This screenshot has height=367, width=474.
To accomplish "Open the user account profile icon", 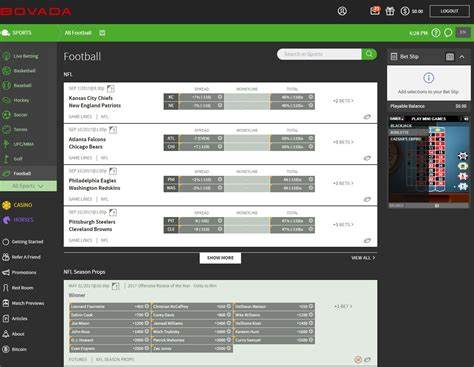I will (342, 11).
